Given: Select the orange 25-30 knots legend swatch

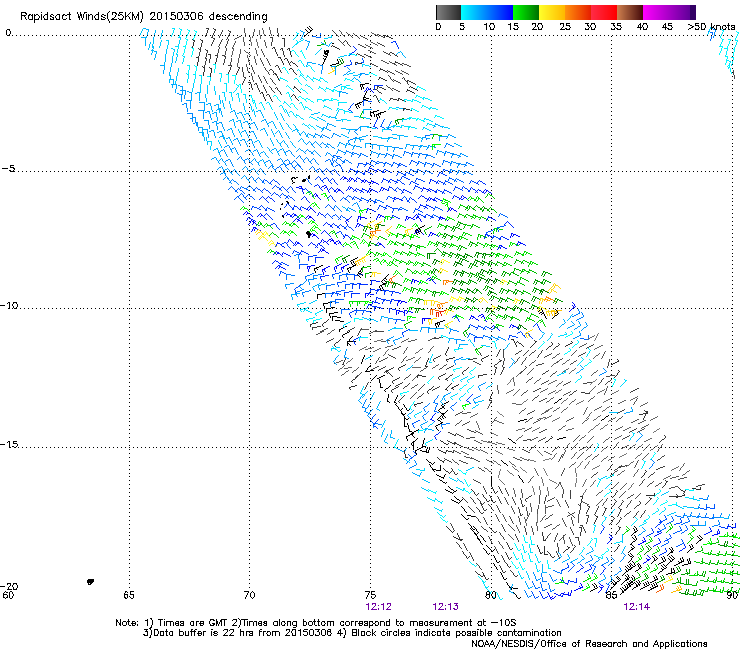Looking at the screenshot, I should coord(578,12).
